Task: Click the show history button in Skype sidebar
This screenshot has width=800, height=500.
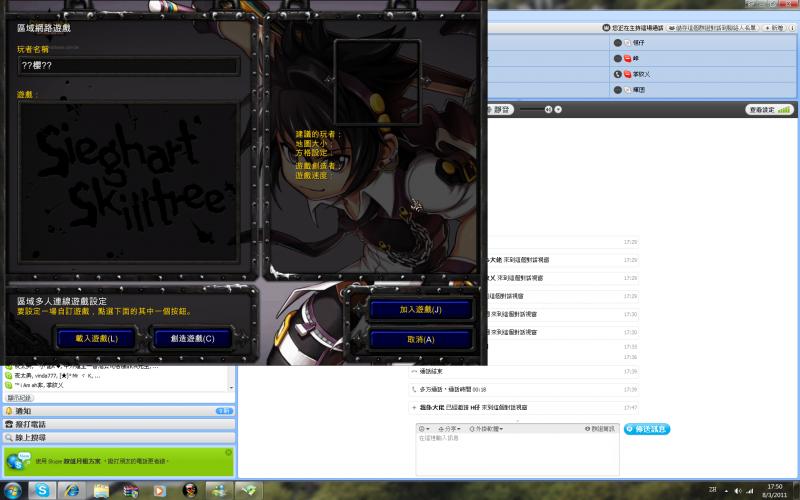Action: tap(19, 397)
